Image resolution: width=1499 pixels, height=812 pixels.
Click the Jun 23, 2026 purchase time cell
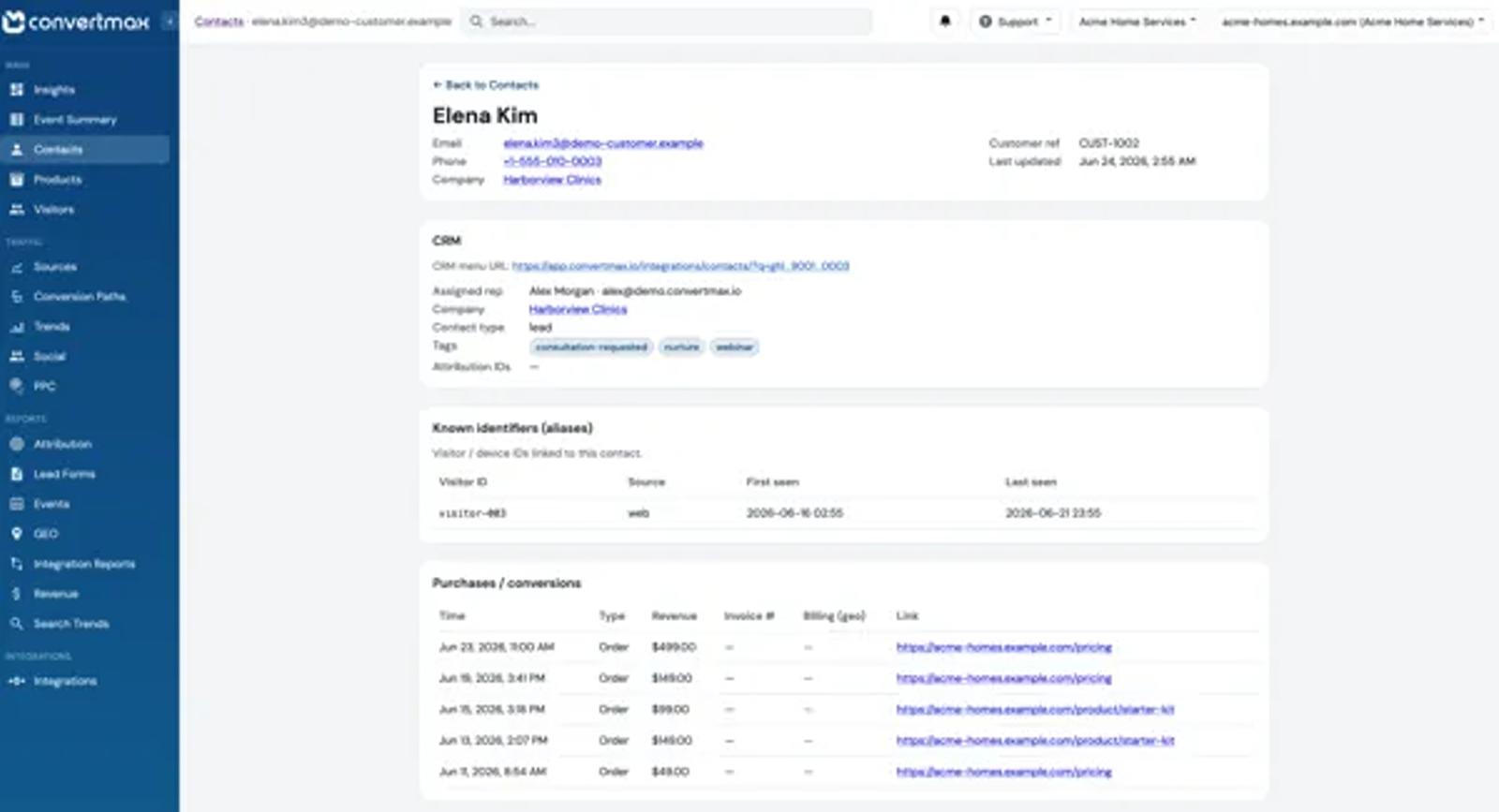point(497,647)
